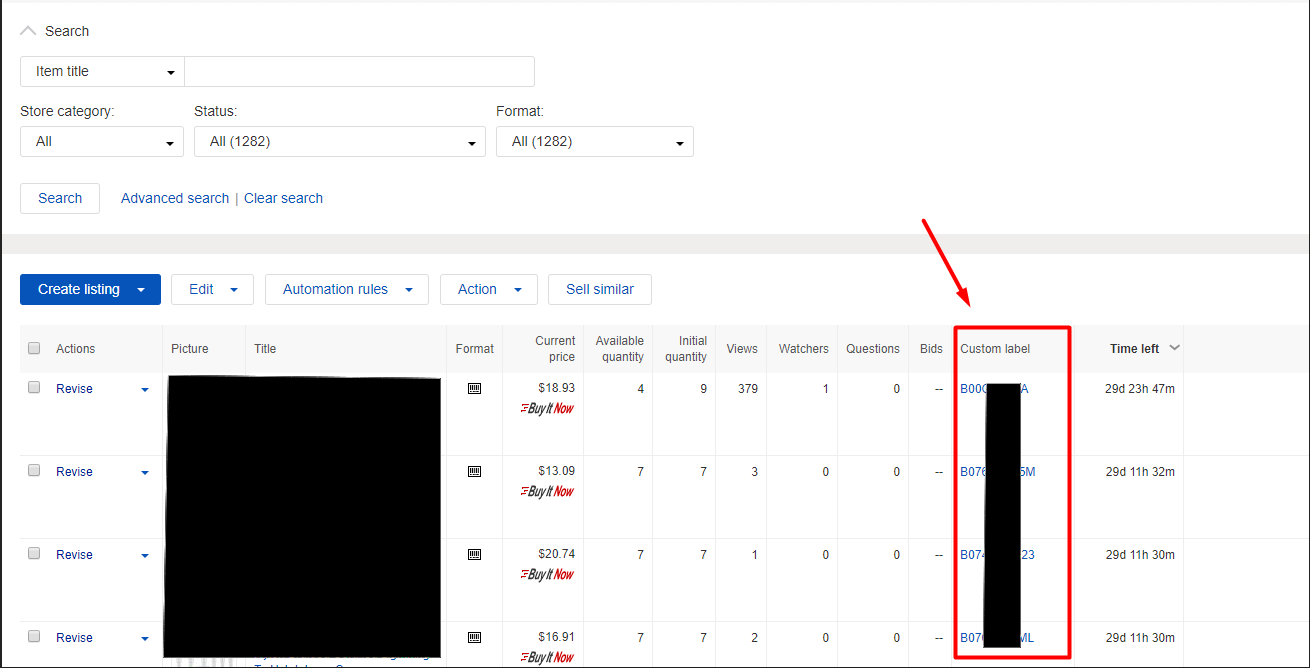
Task: Toggle the select-all checkbox in table header
Action: coord(34,348)
